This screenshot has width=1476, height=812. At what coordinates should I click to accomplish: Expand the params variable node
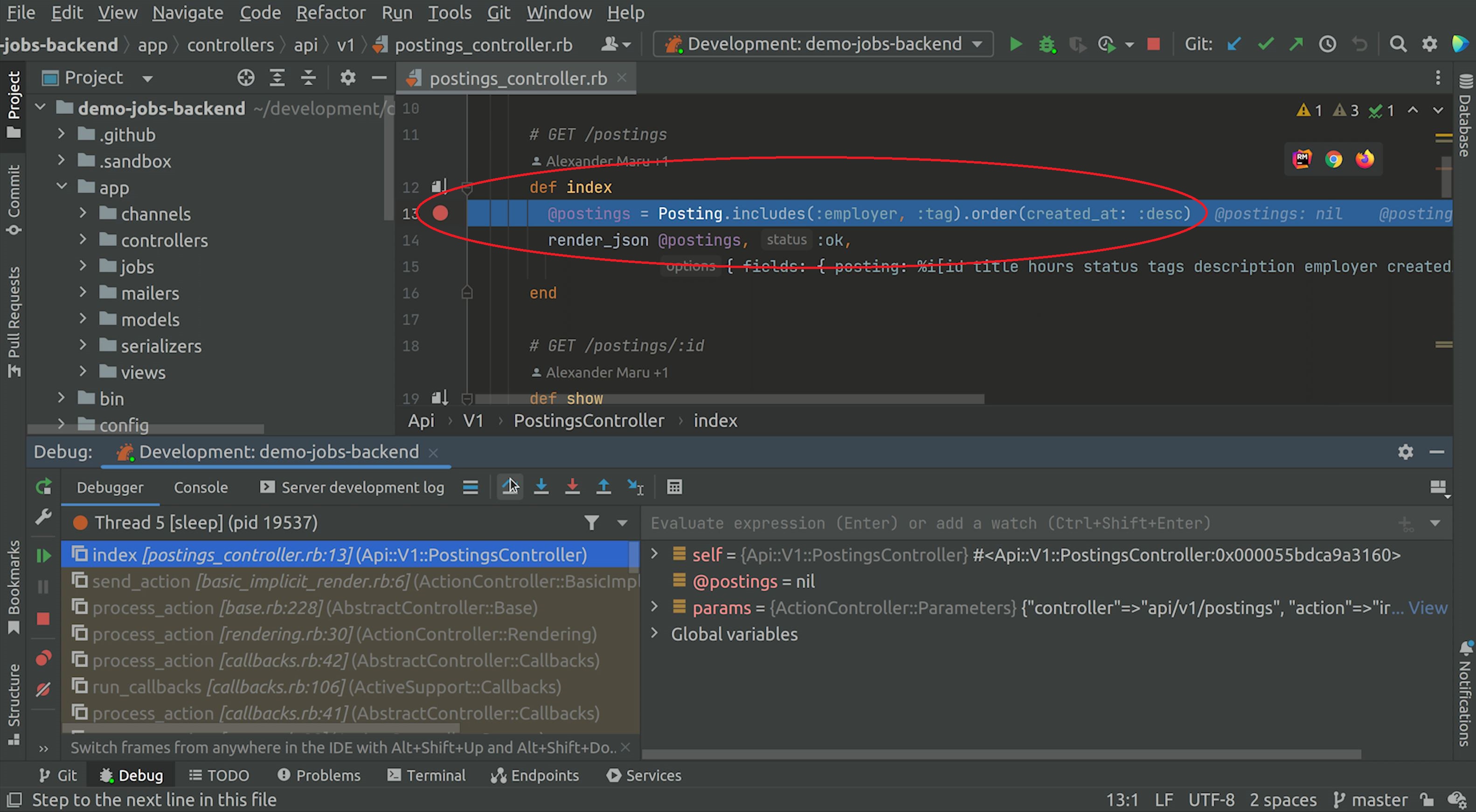tap(654, 607)
